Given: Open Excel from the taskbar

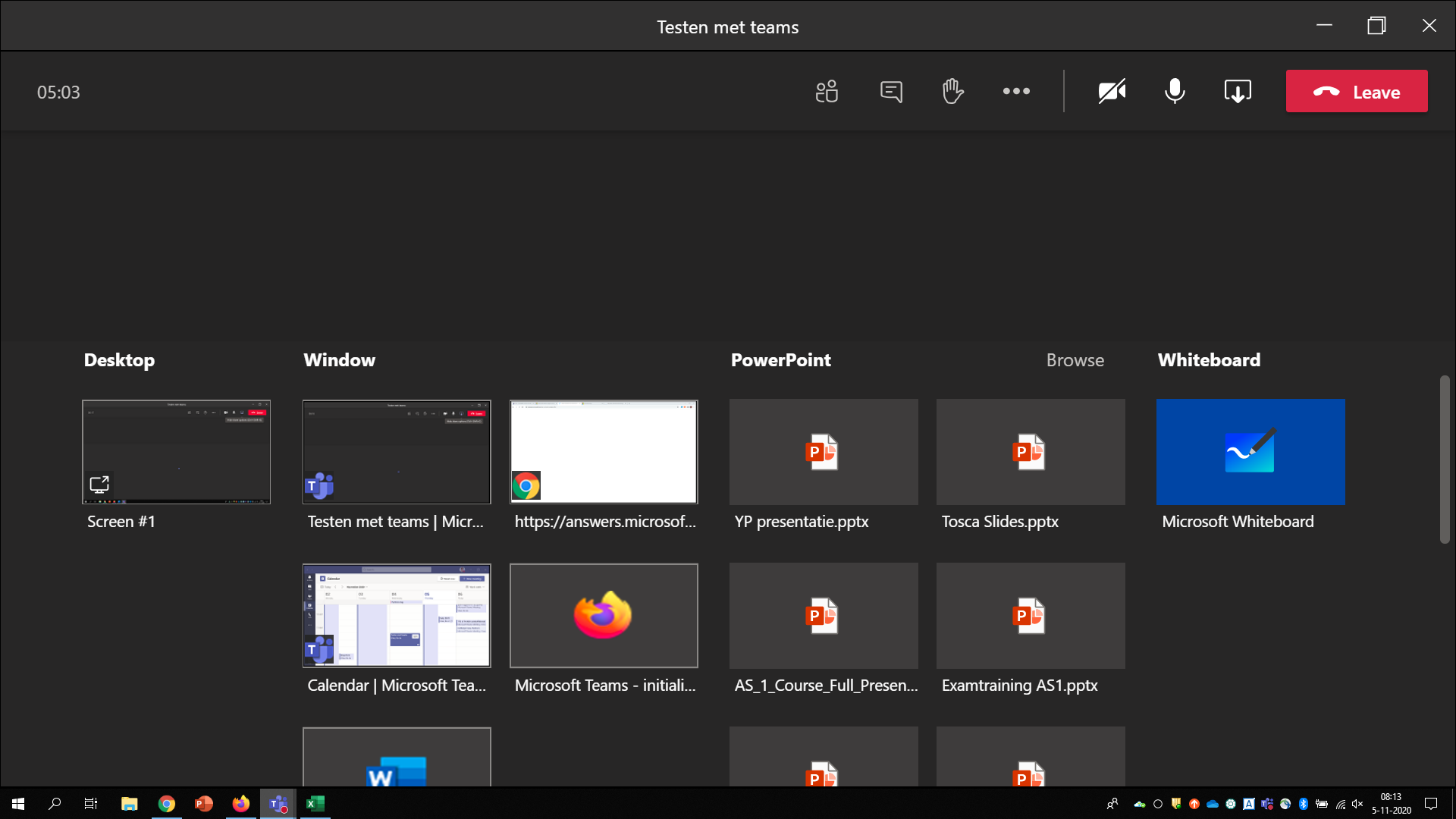Looking at the screenshot, I should coord(315,804).
